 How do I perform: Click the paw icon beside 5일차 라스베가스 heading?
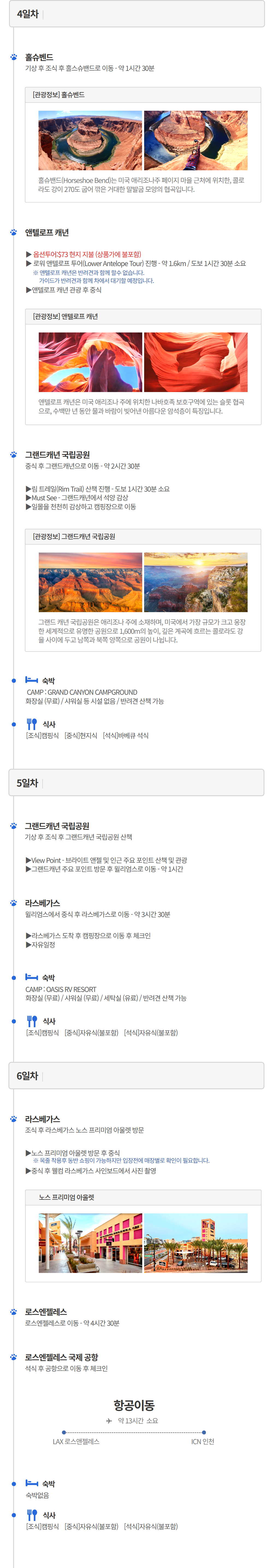pyautogui.click(x=13, y=903)
